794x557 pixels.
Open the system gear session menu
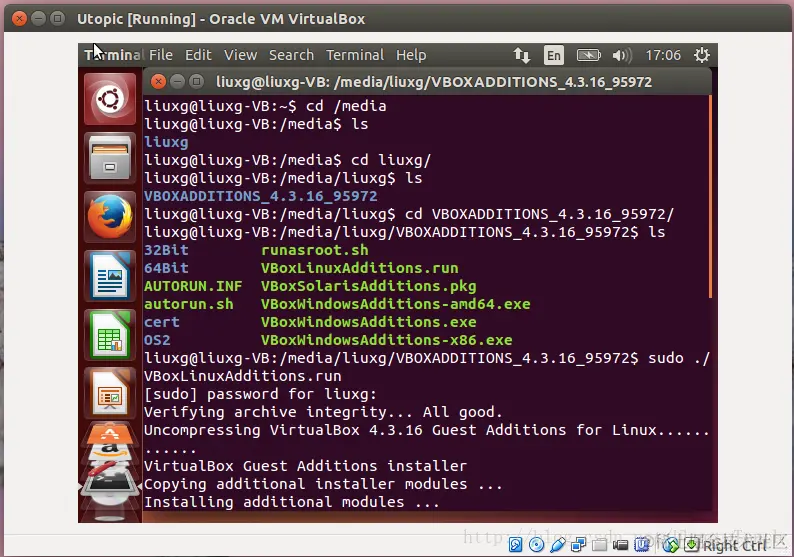(702, 55)
